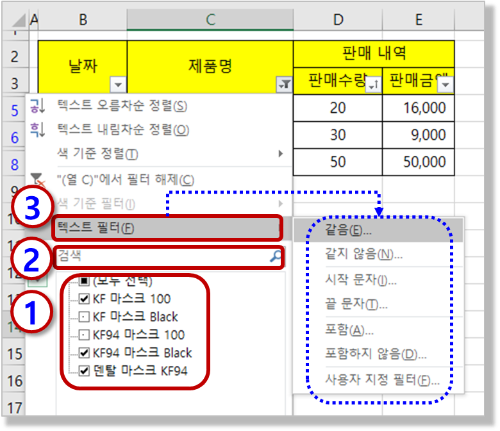500x431 pixels.
Task: Click the 날짜 header cell
Action: click(x=83, y=67)
